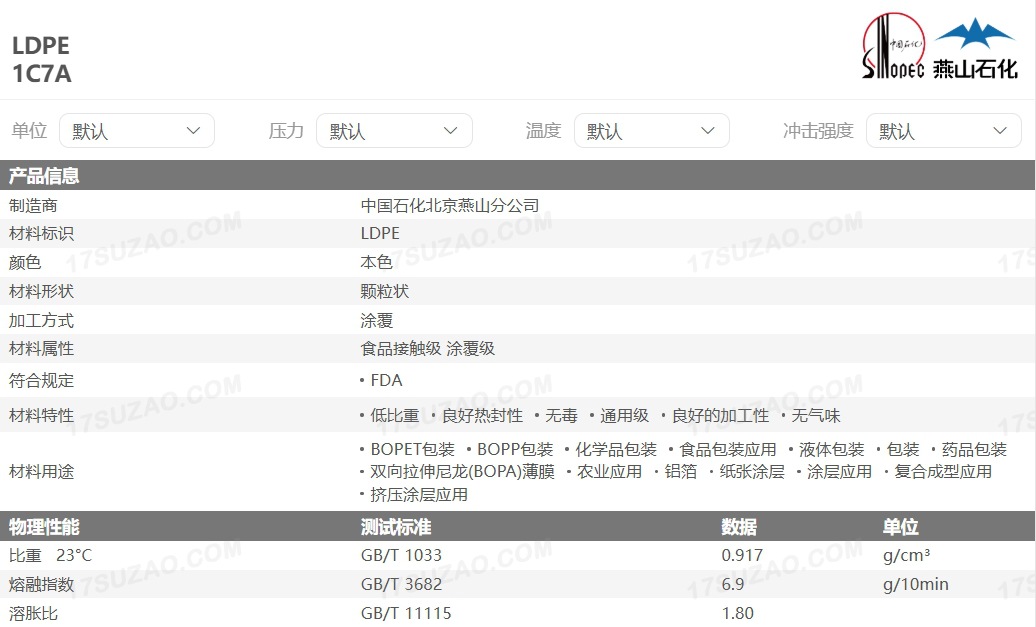Click the 良好热封性 property tag
1036x627 pixels.
[482, 416]
